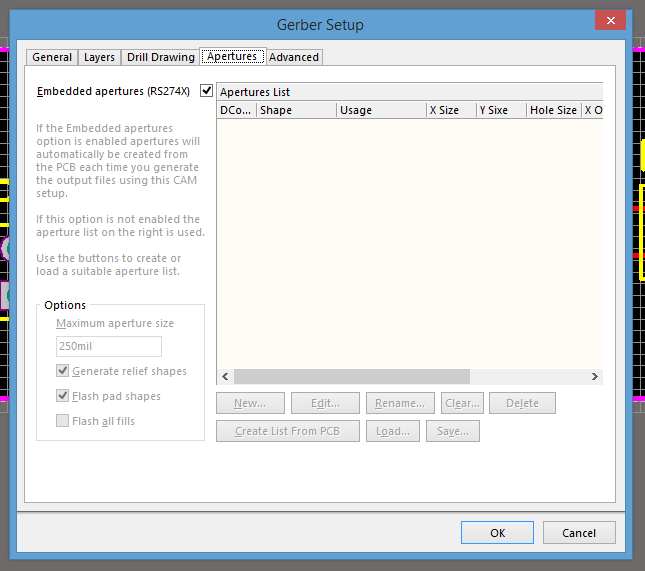Image resolution: width=645 pixels, height=571 pixels.
Task: Cancel the Gerber Setup dialog
Action: (579, 533)
